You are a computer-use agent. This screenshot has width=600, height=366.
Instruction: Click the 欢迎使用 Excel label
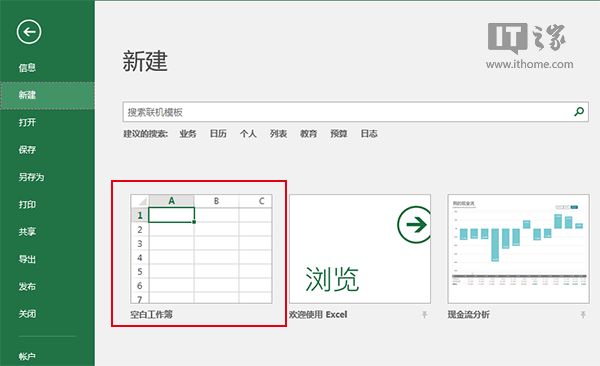(x=318, y=315)
